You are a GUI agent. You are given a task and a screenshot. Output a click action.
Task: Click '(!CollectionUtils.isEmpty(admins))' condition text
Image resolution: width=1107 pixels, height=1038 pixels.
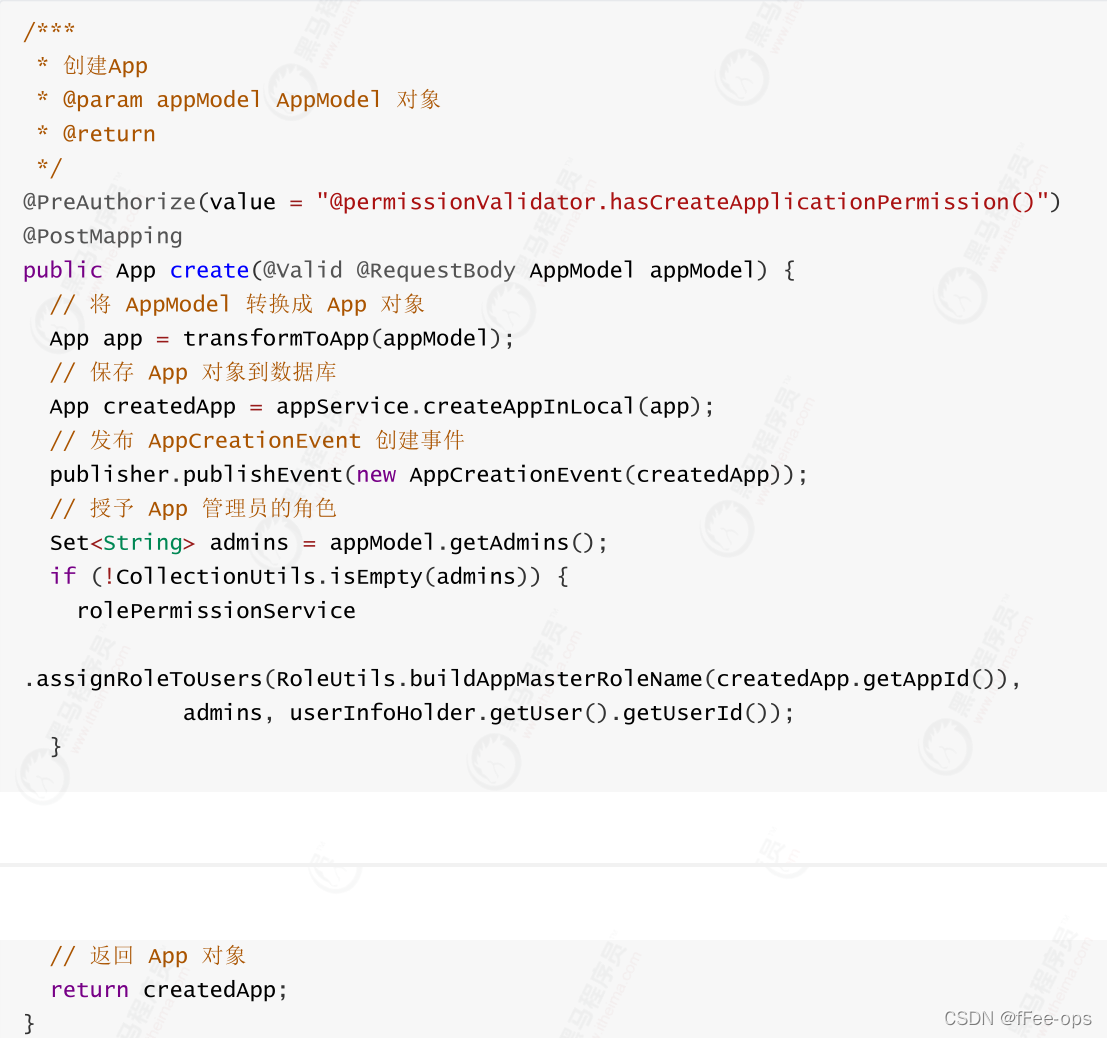tap(316, 576)
